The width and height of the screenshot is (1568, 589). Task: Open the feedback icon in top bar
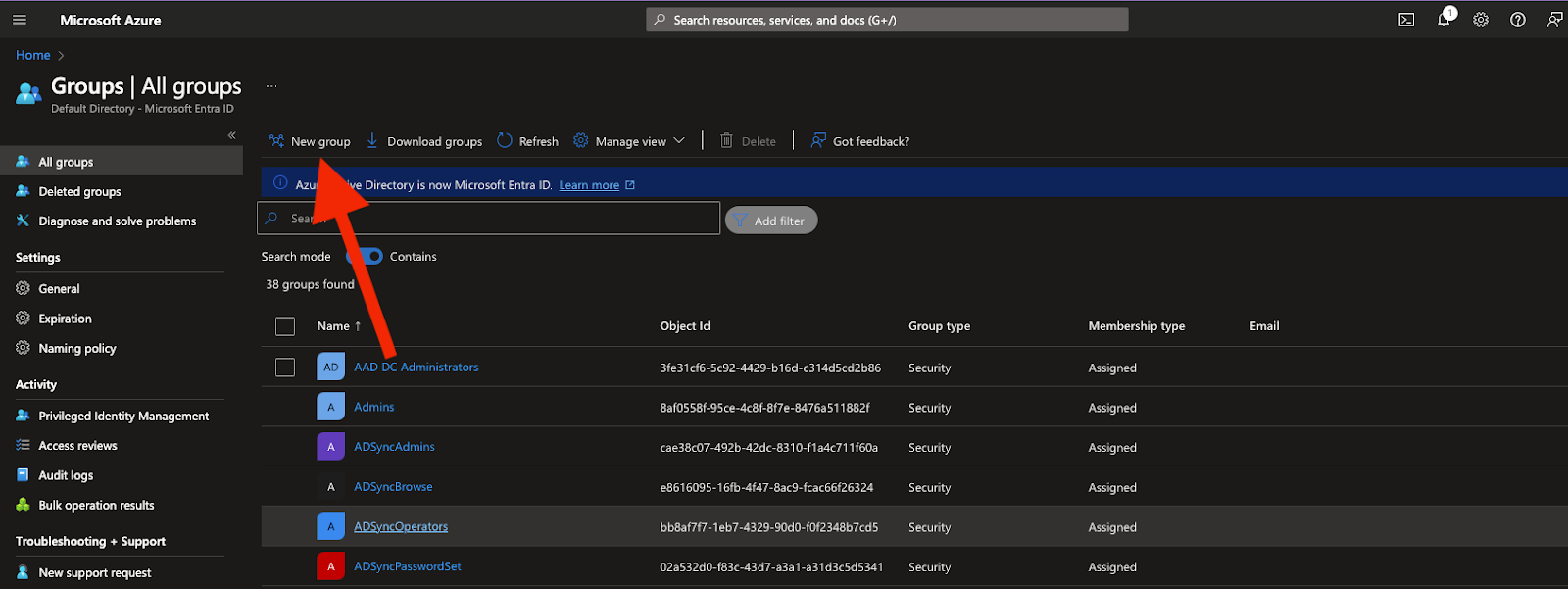[x=1555, y=20]
